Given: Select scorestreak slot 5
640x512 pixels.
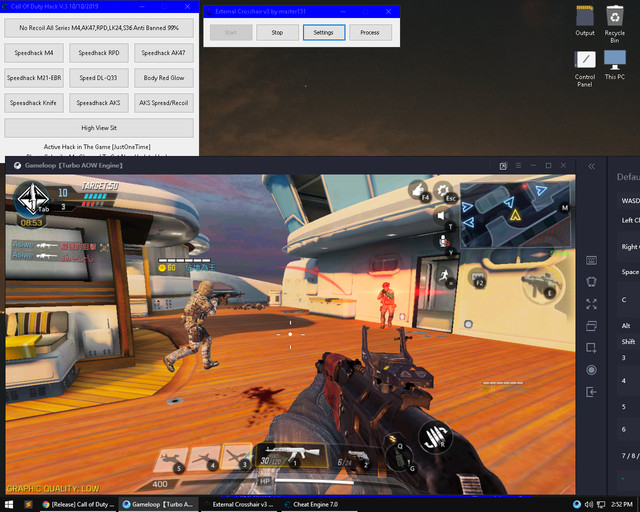Looking at the screenshot, I should 171,460.
